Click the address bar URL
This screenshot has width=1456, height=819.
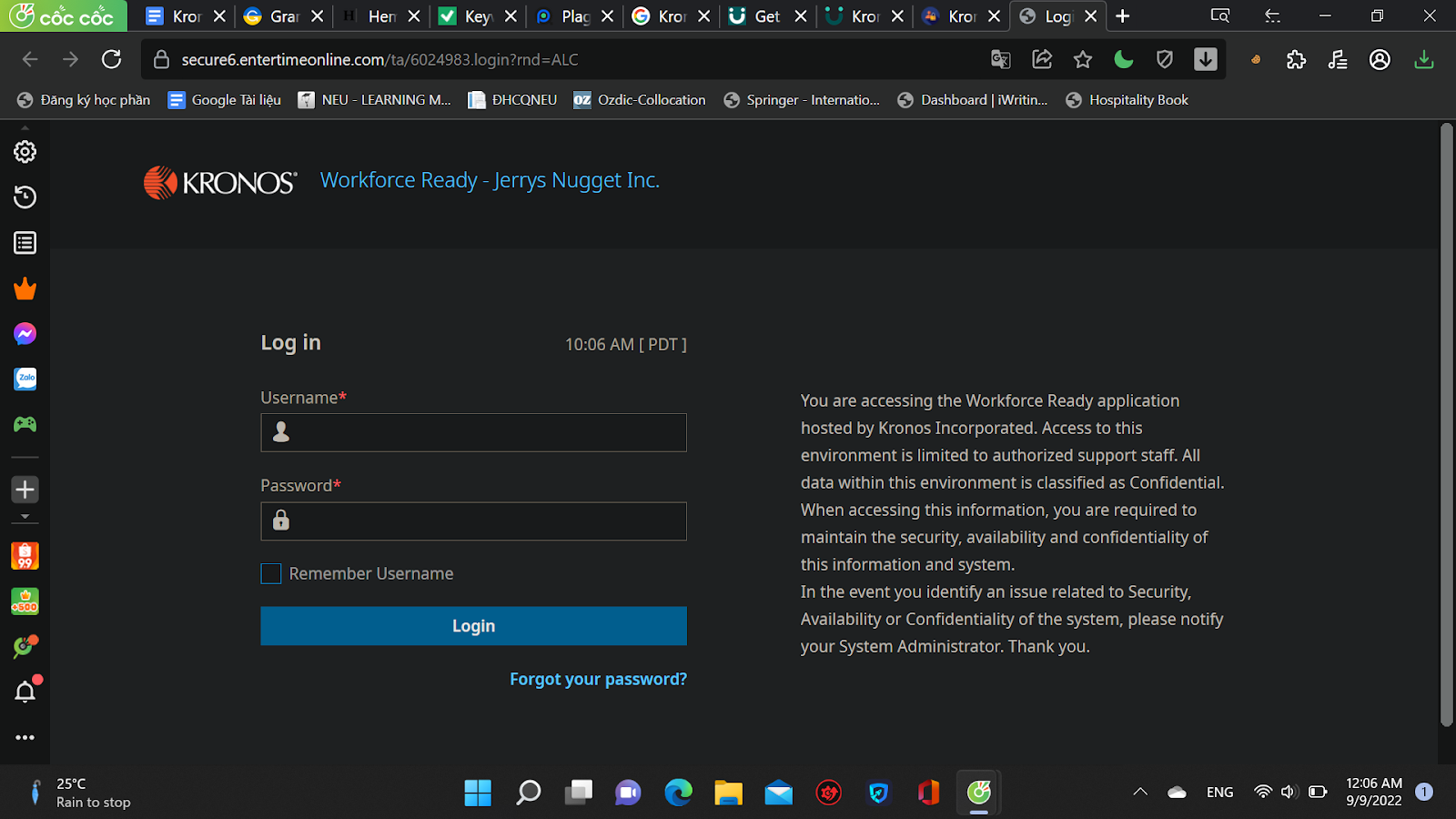380,59
